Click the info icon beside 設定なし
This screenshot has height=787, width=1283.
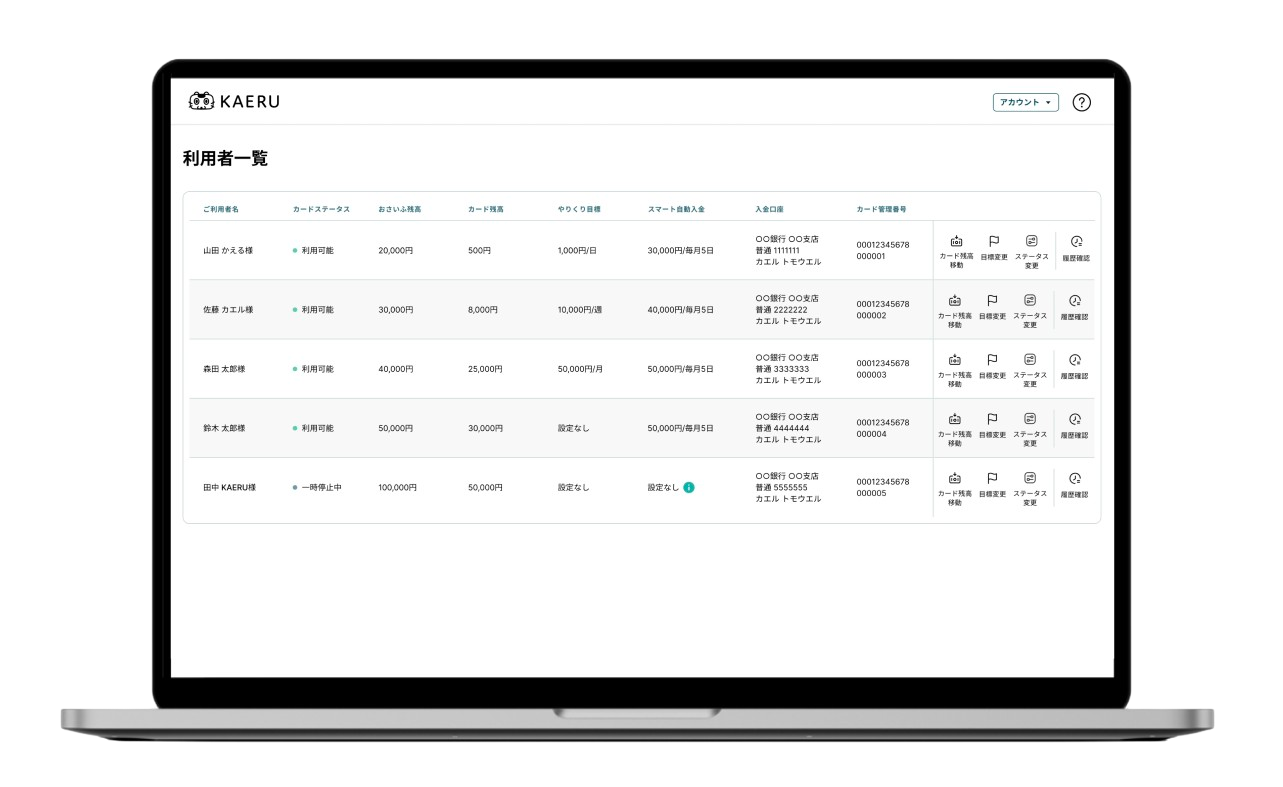[x=689, y=488]
